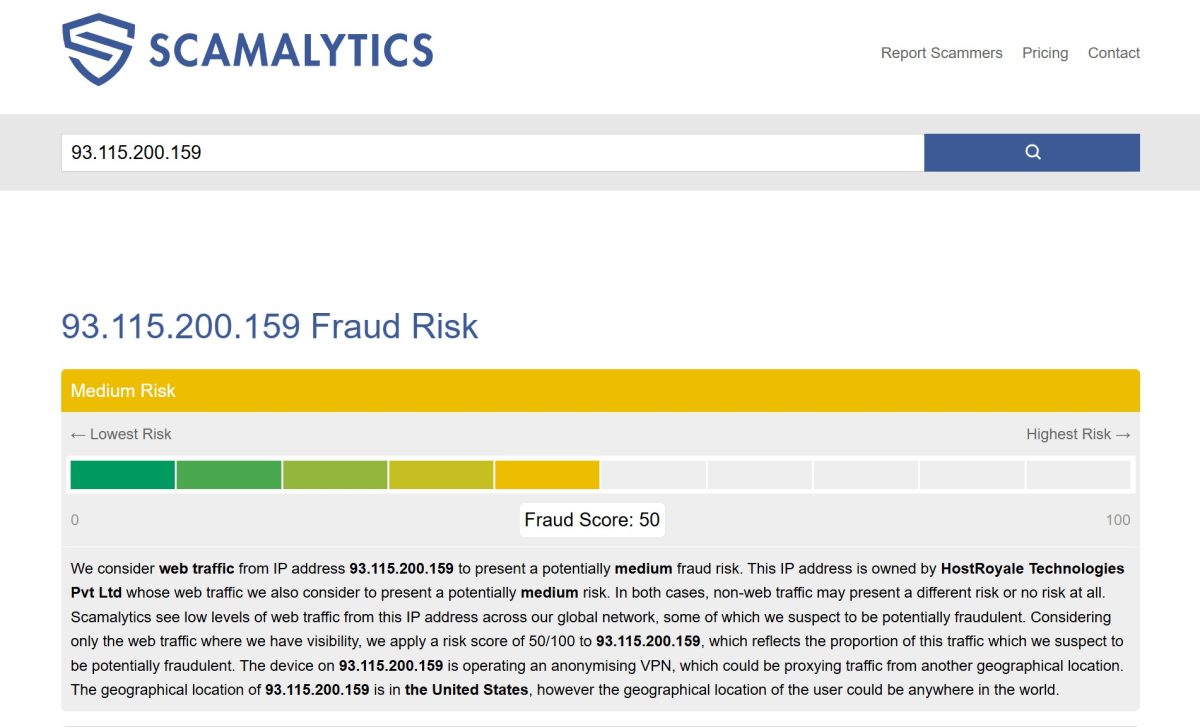Click the dark green lowest-risk bar segment
Screen dimensions: 1200x727
pos(120,475)
